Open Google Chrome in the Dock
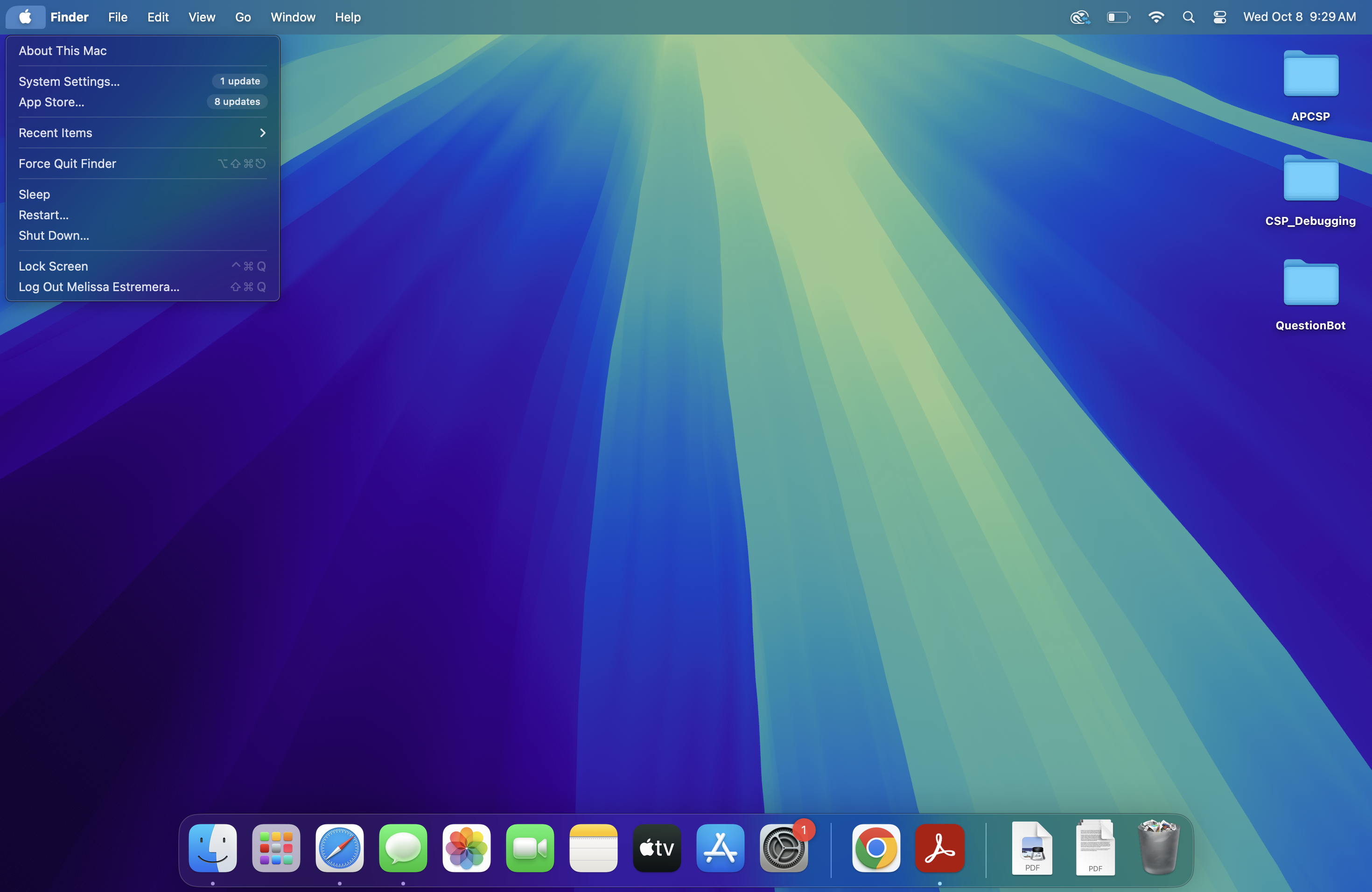This screenshot has height=892, width=1372. coord(875,848)
